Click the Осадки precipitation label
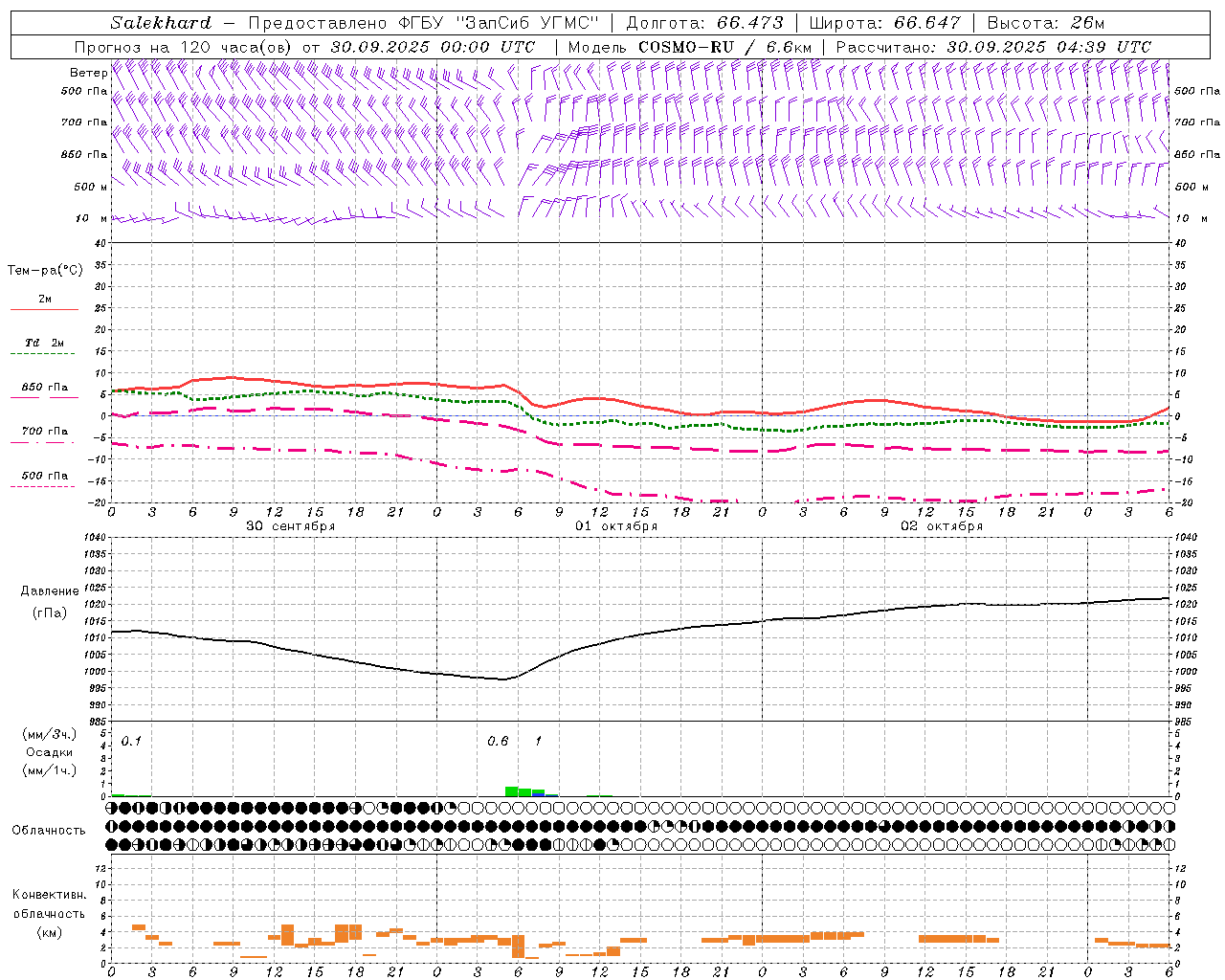Screen dimensions: 1225x980 click(x=49, y=752)
